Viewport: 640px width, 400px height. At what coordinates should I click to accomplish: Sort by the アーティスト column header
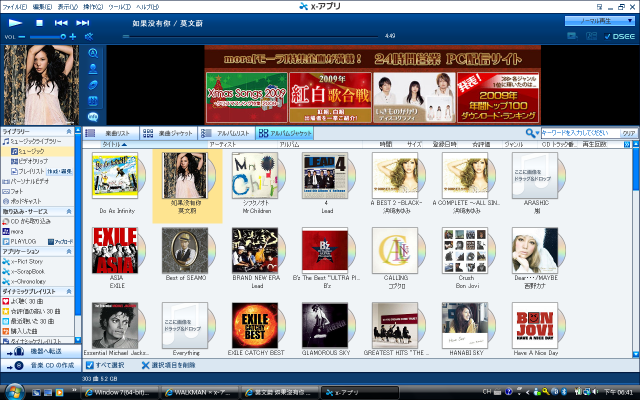222,144
